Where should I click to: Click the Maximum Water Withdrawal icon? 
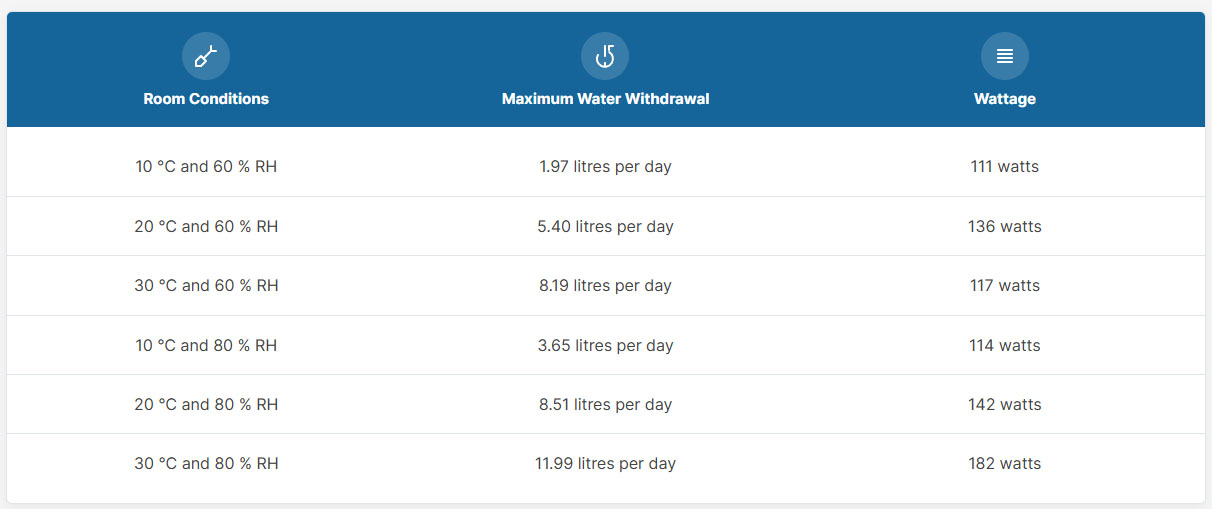coord(605,57)
